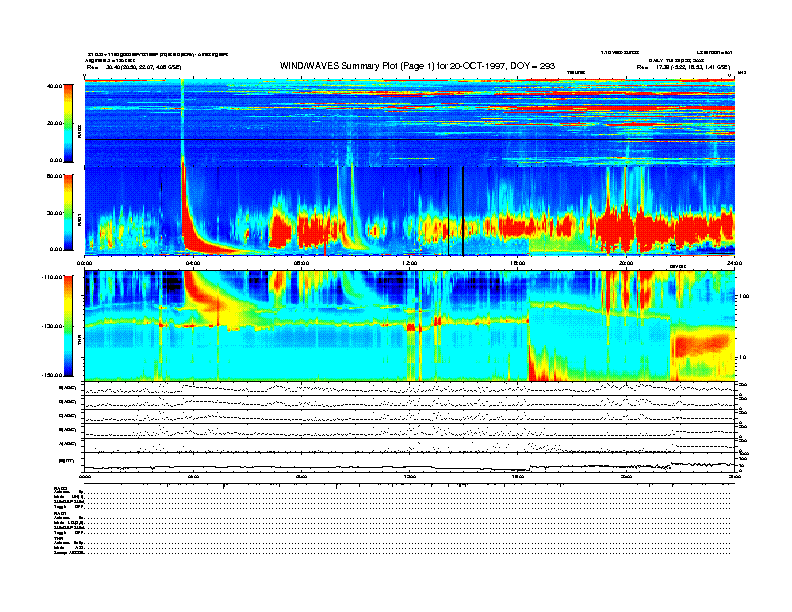This screenshot has width=792, height=612.
Task: Click the WIND/WAVES Summary Plot title
Action: 417,66
